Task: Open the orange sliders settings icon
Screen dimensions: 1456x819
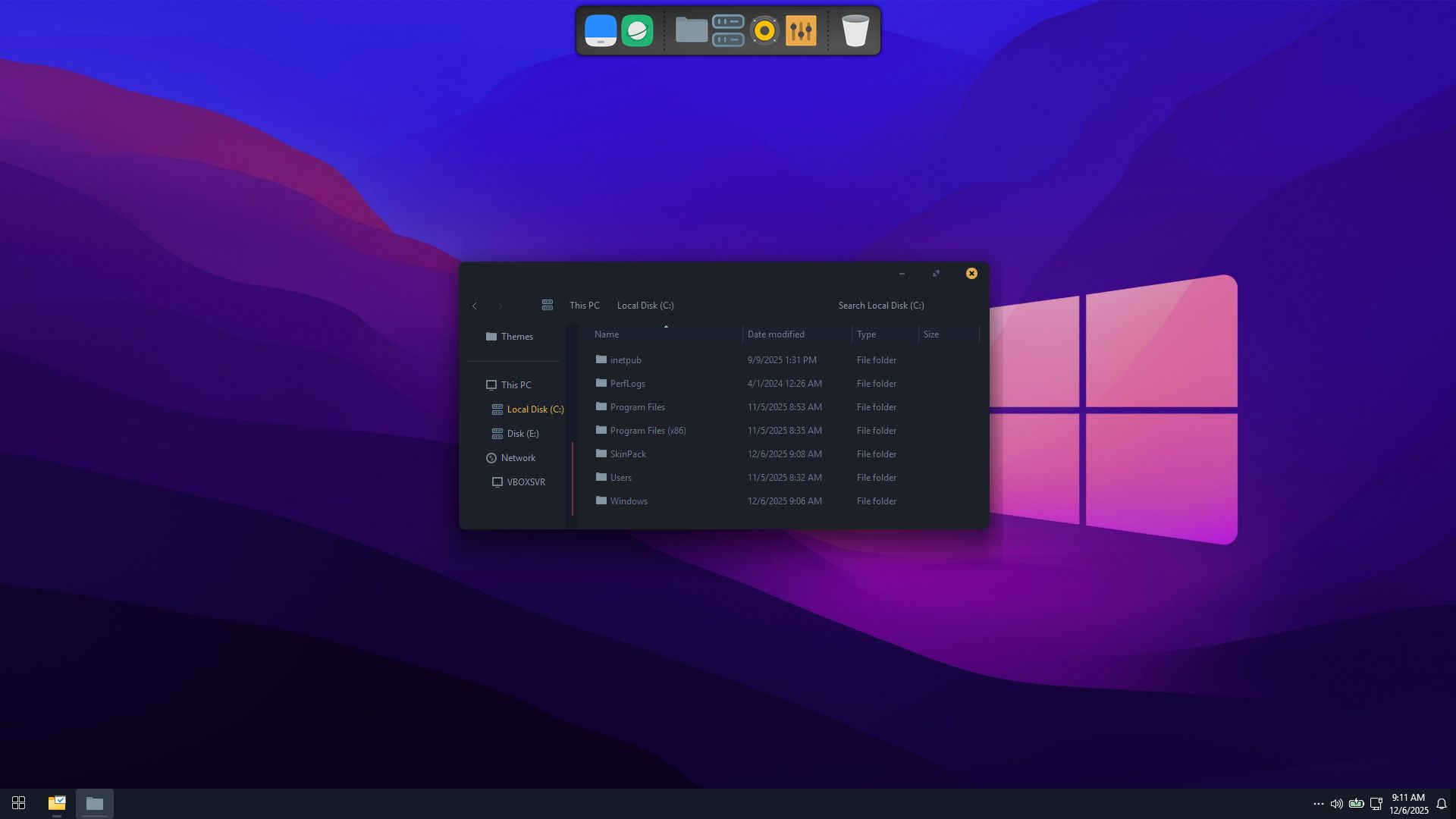Action: coord(801,31)
